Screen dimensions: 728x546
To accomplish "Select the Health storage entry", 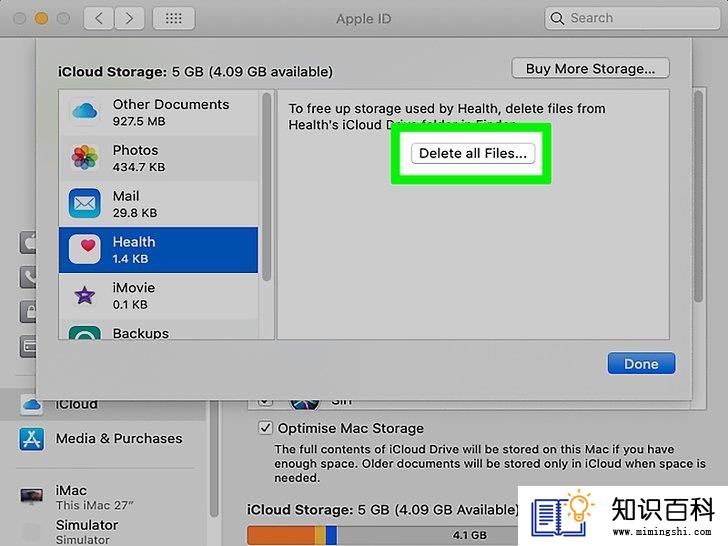I will (158, 250).
